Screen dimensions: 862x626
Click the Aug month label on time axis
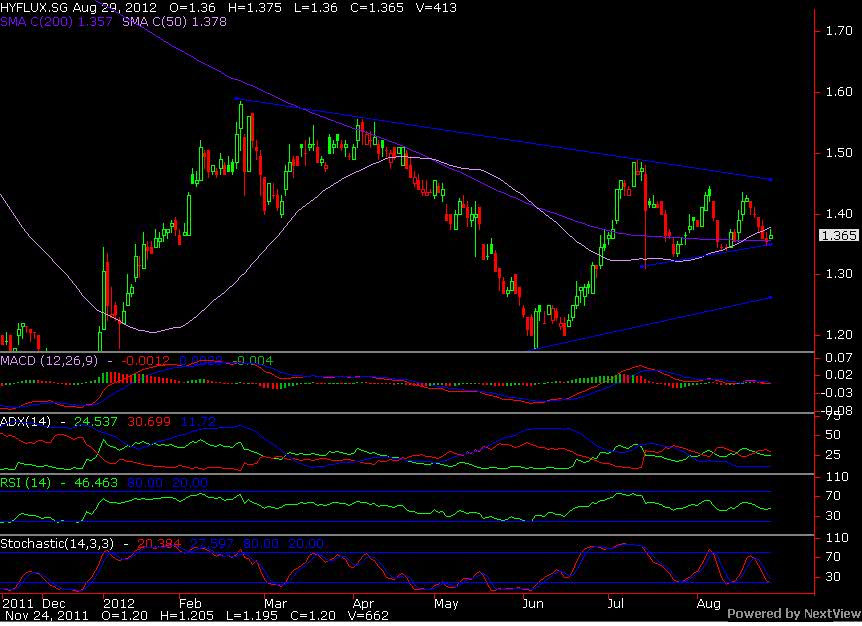[709, 603]
